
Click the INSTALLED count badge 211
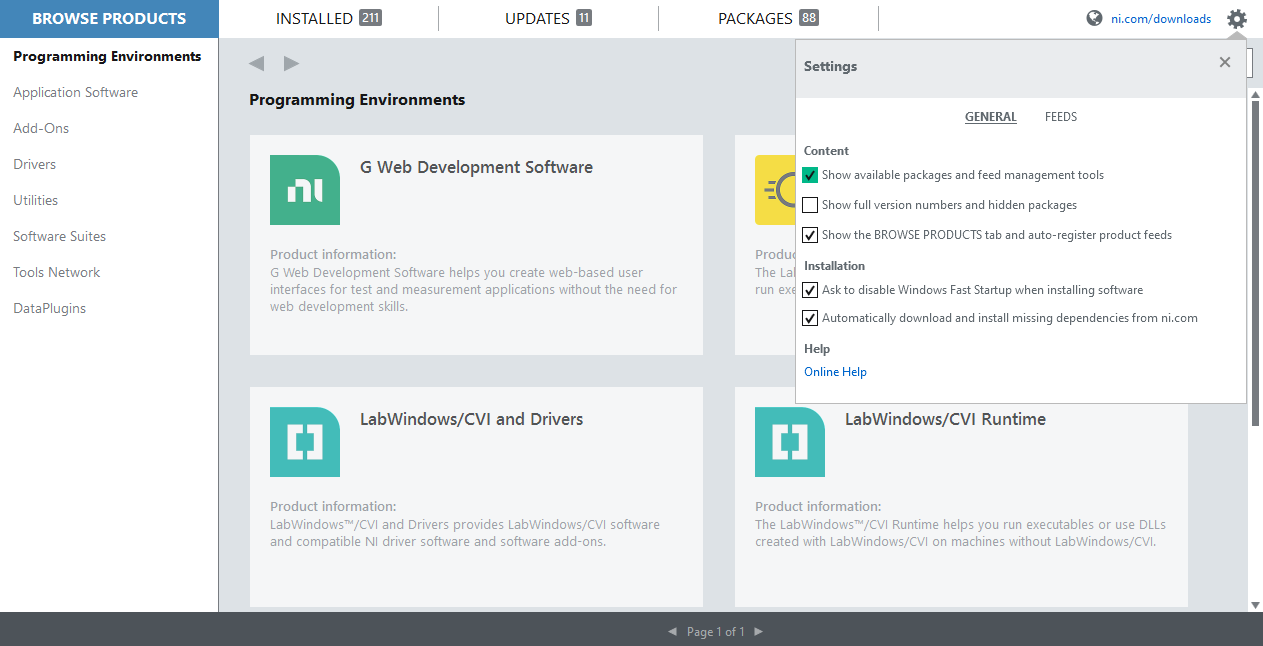click(370, 19)
